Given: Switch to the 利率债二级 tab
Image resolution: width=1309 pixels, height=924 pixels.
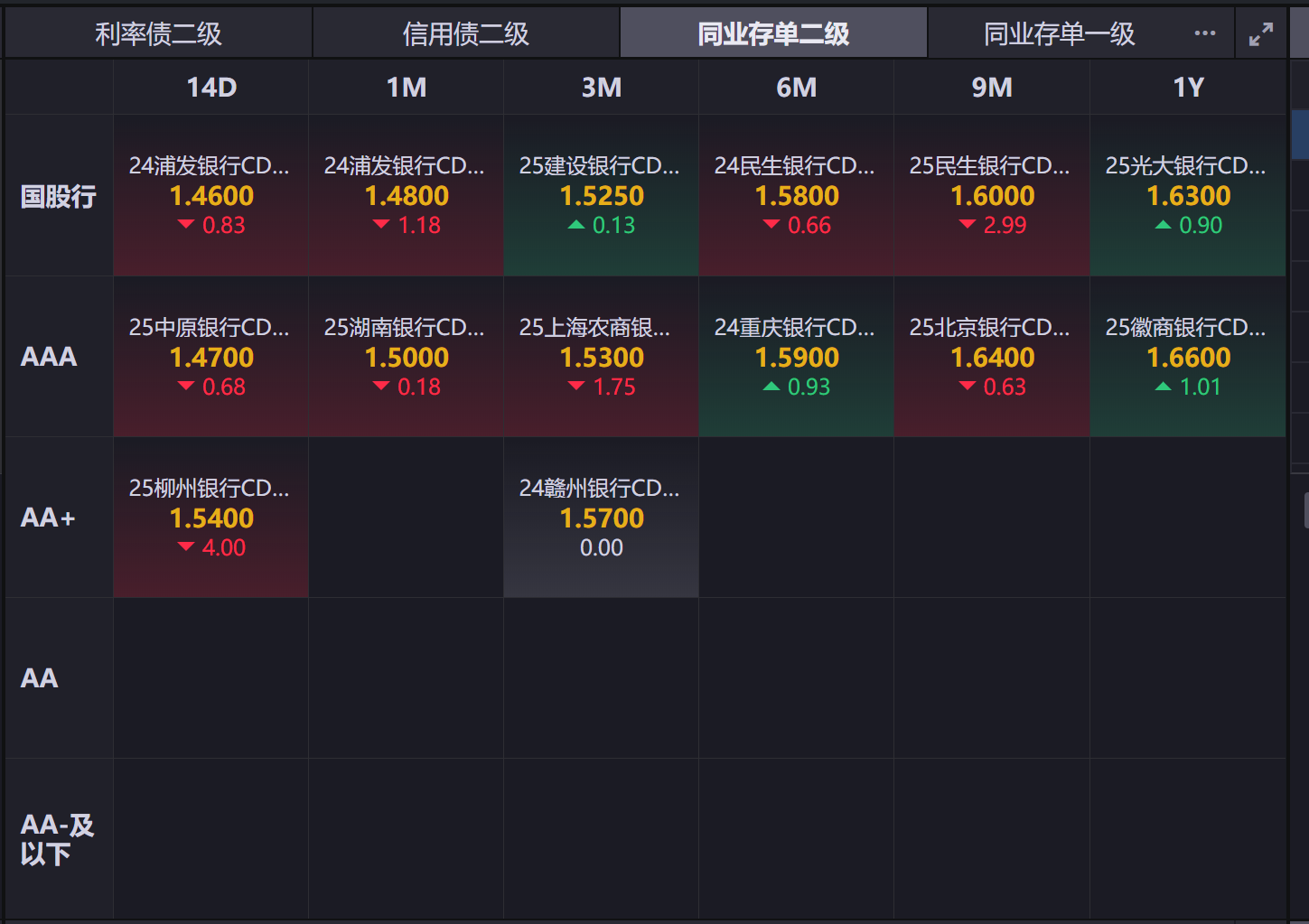Looking at the screenshot, I should [x=159, y=33].
